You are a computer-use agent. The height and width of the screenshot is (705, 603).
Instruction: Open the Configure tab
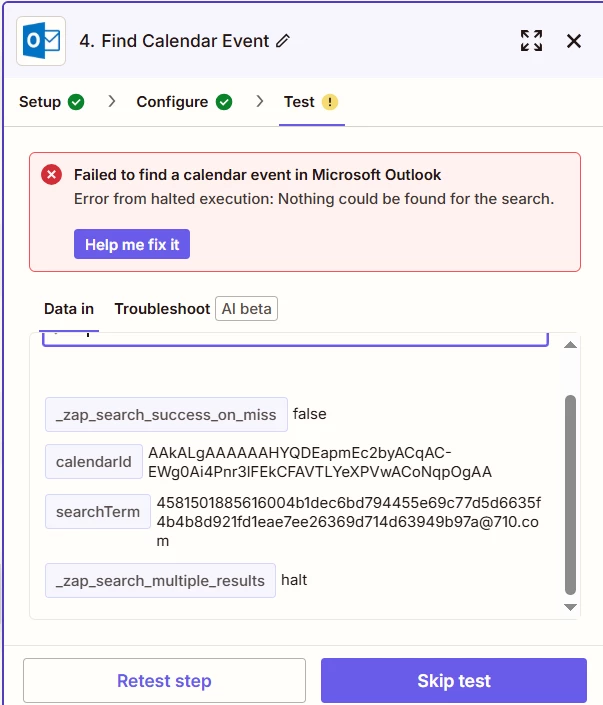pyautogui.click(x=184, y=102)
